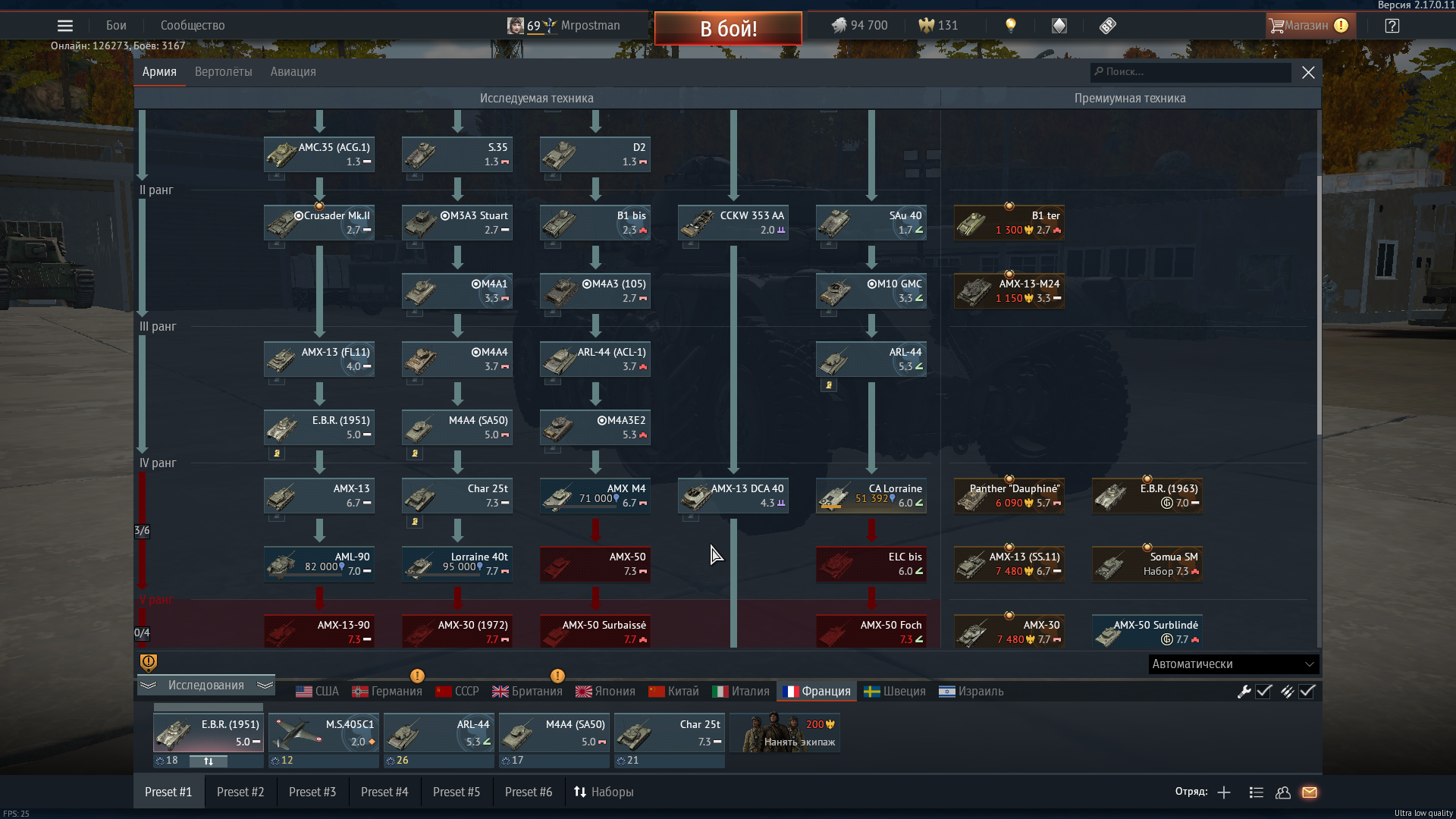Viewport: 1456px width, 819px height.
Task: Click the talisman badge under ARL-44
Action: point(829,385)
